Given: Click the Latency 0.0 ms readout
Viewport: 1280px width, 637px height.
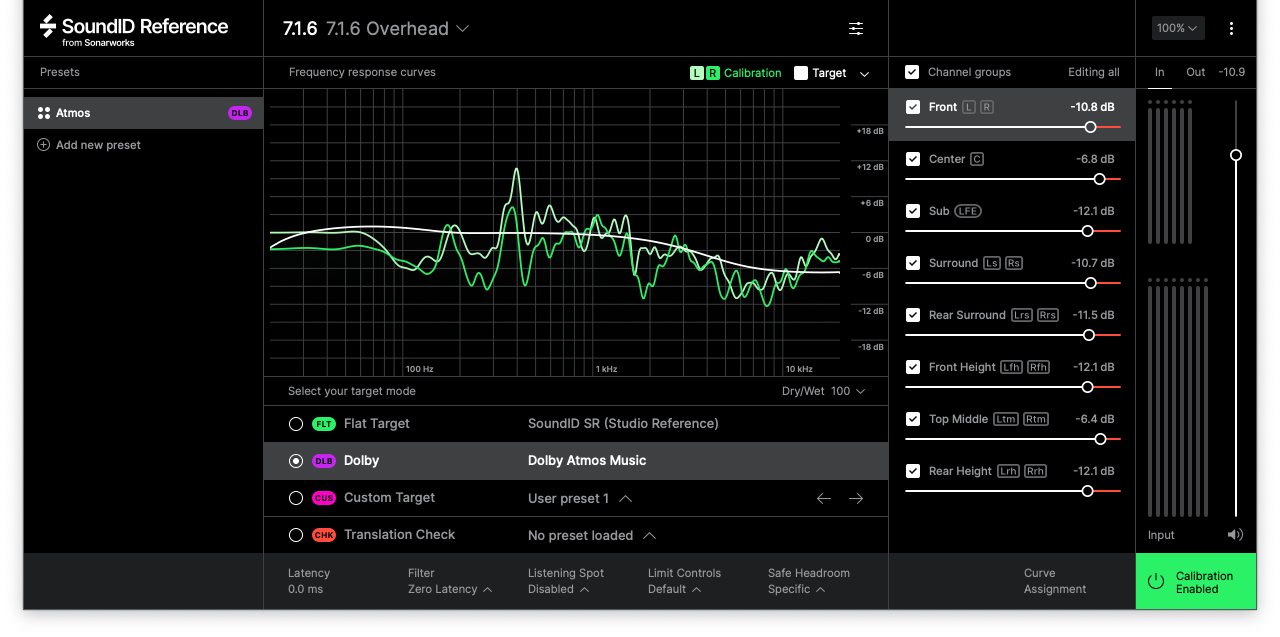Looking at the screenshot, I should coord(309,581).
